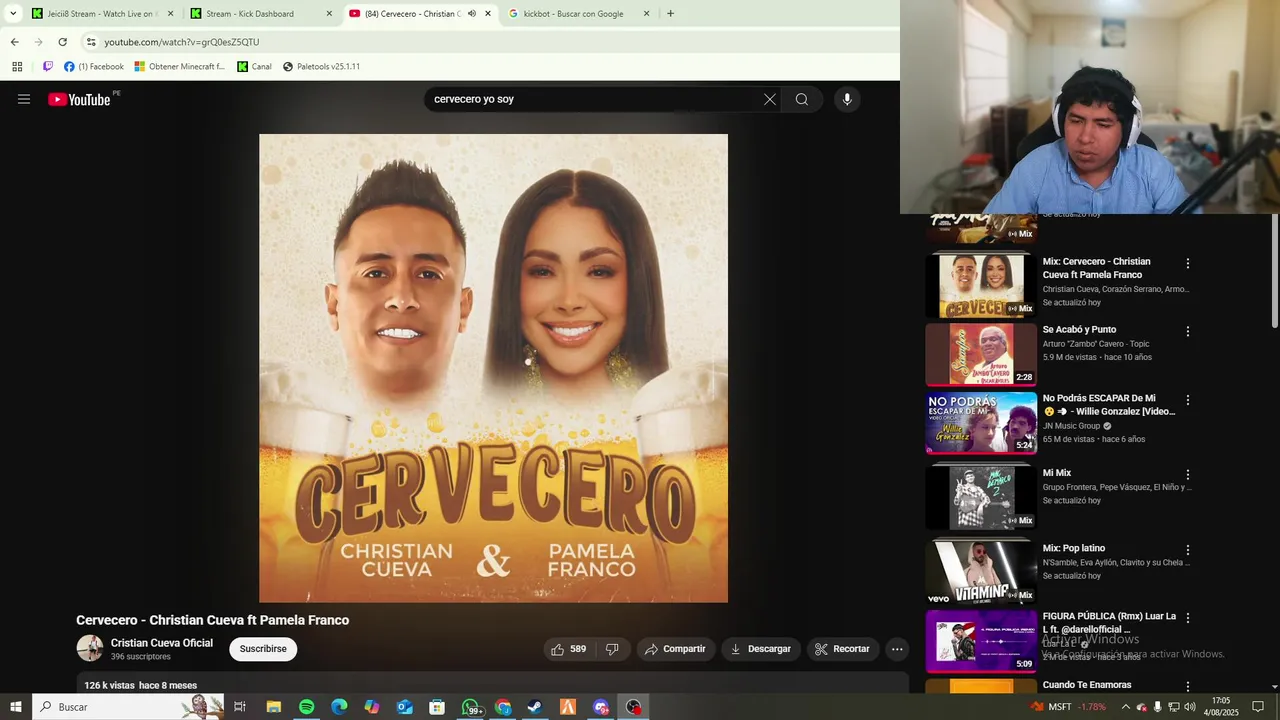Play No Podrás ESCAPAR De Mi thumbnail

(x=981, y=422)
